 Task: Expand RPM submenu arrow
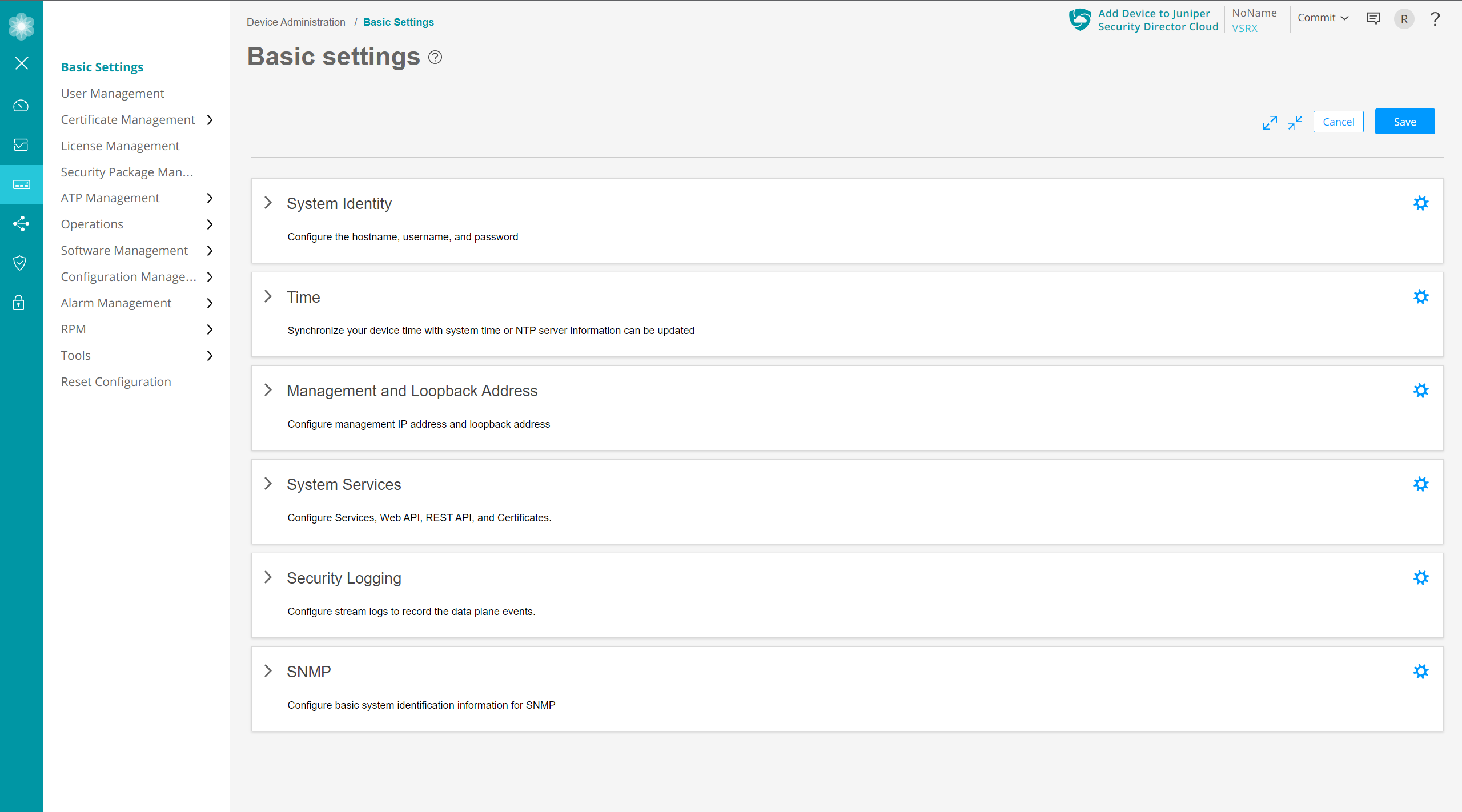[x=210, y=329]
